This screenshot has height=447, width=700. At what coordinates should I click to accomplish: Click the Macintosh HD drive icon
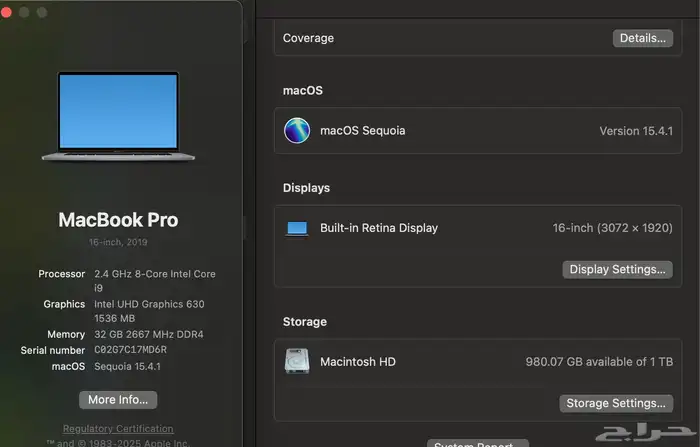point(297,361)
